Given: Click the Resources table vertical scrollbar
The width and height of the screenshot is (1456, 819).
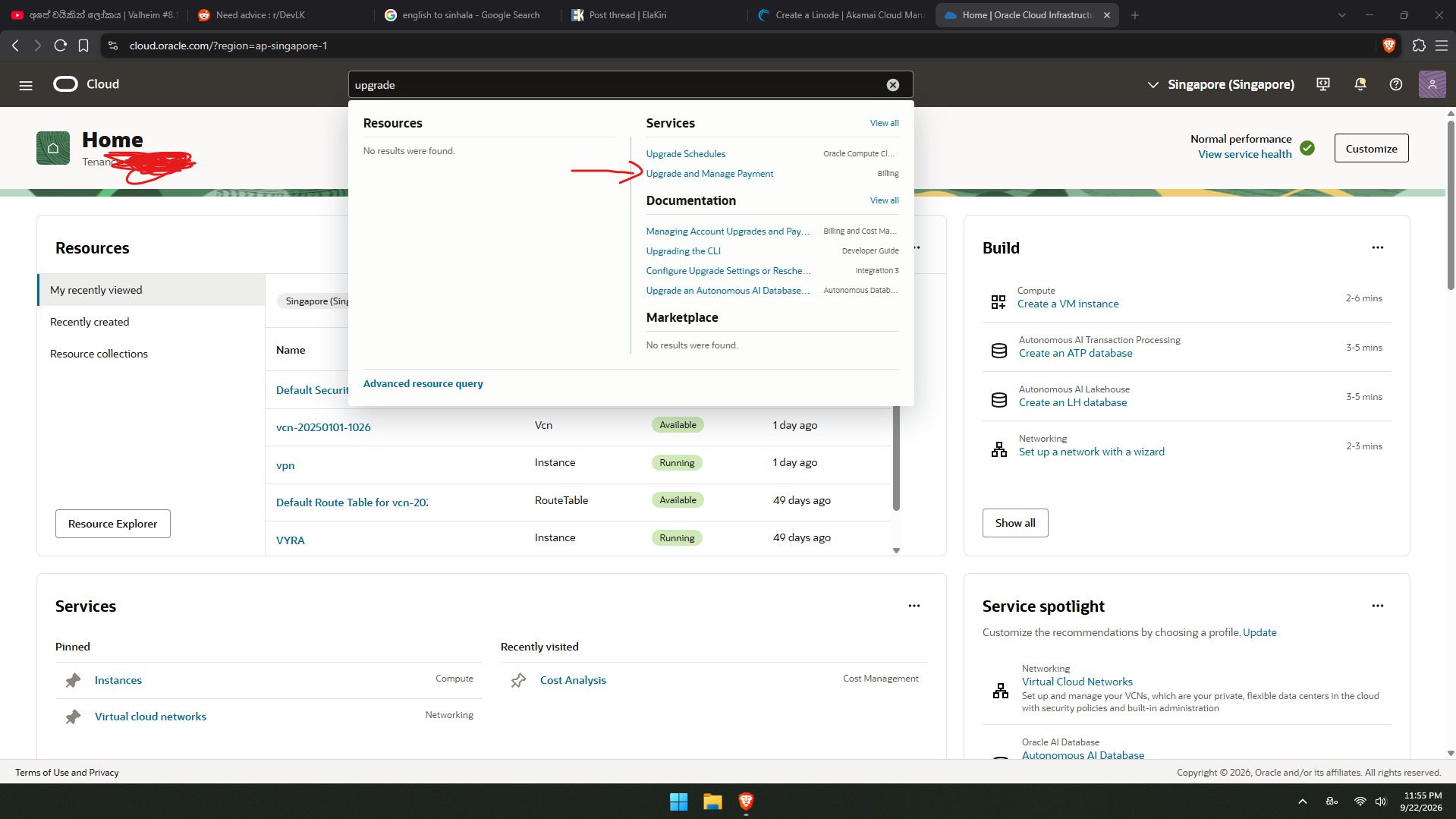Looking at the screenshot, I should point(896,458).
